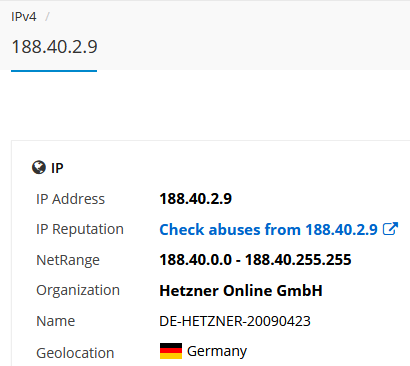
Task: Click the Name label
Action: [56, 321]
